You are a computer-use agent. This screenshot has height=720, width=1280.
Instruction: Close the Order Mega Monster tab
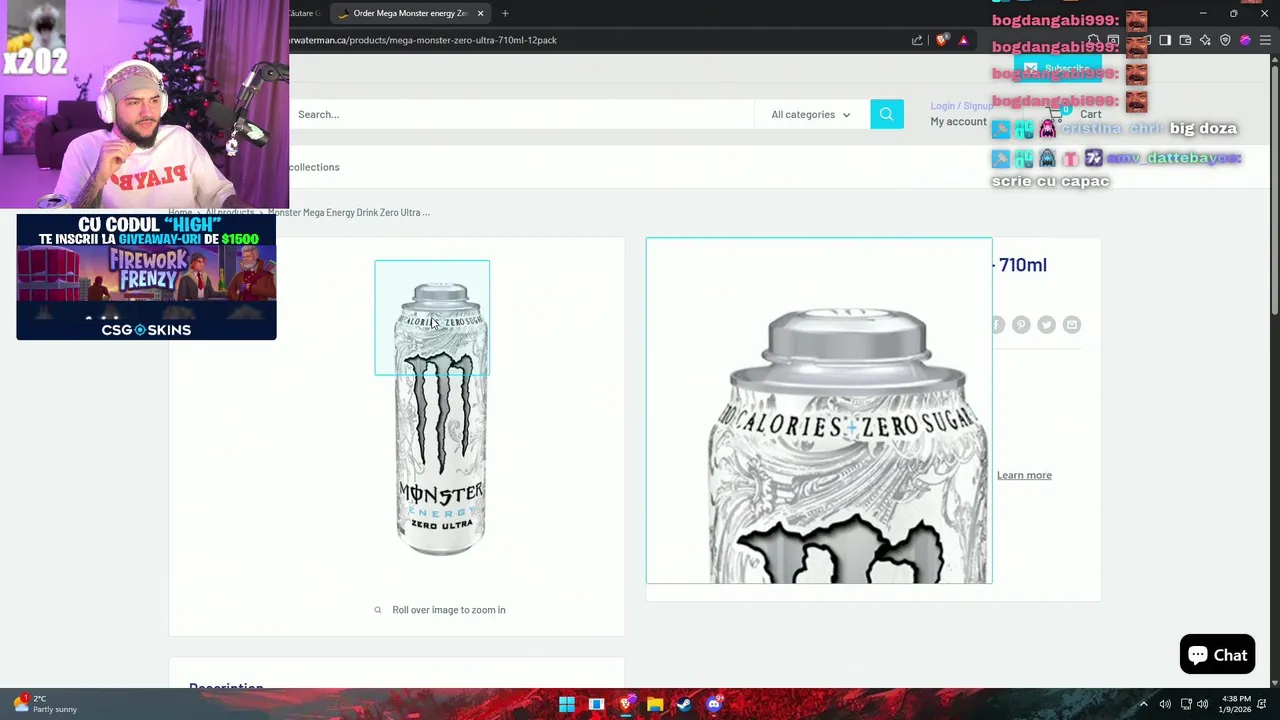click(480, 13)
